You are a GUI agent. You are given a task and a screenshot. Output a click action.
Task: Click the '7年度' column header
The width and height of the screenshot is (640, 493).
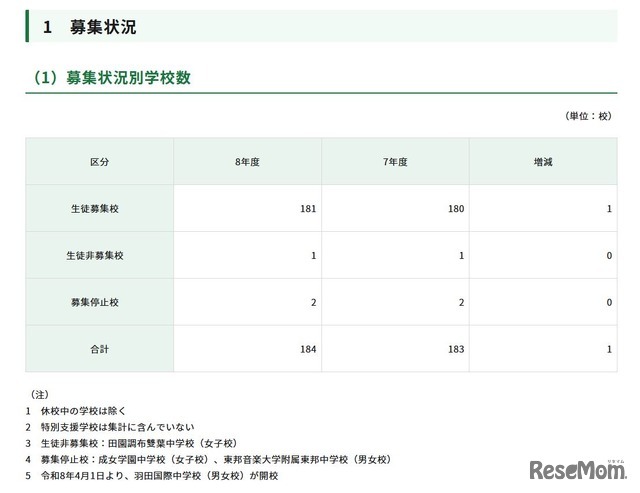(395, 162)
